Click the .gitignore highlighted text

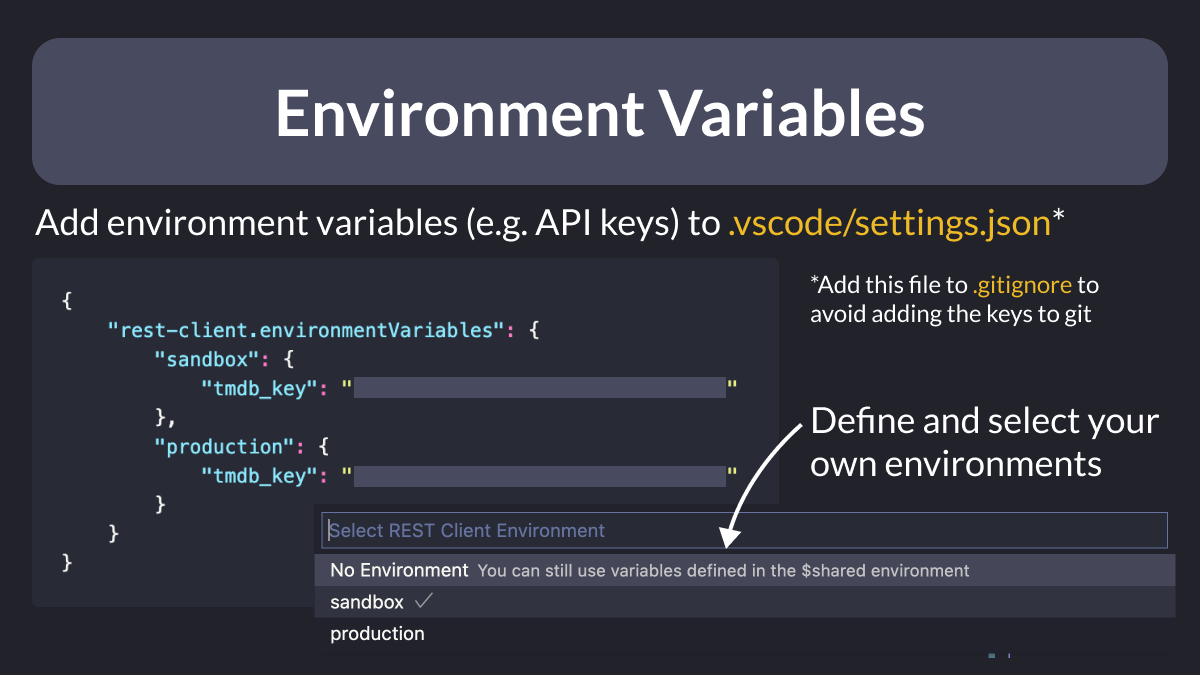coord(1021,285)
